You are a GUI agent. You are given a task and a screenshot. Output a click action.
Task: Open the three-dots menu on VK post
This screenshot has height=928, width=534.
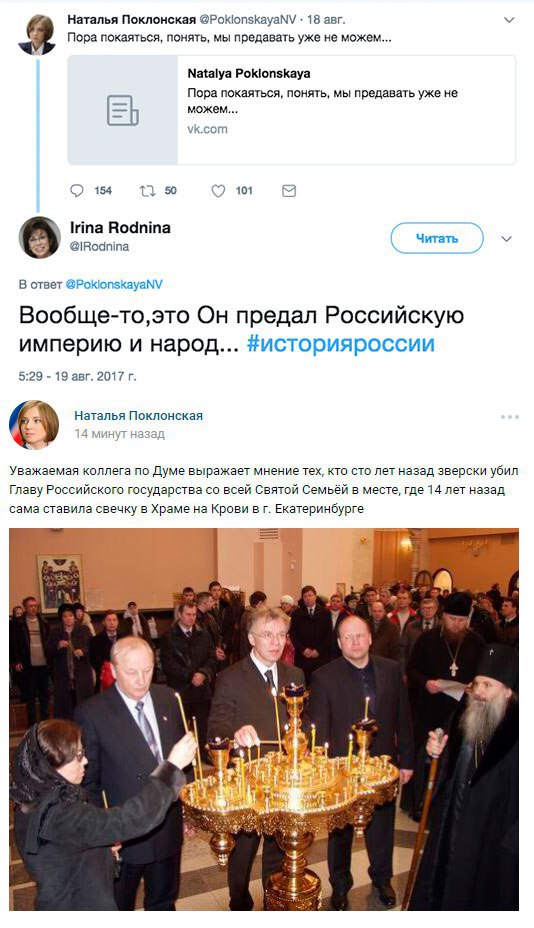click(x=509, y=417)
